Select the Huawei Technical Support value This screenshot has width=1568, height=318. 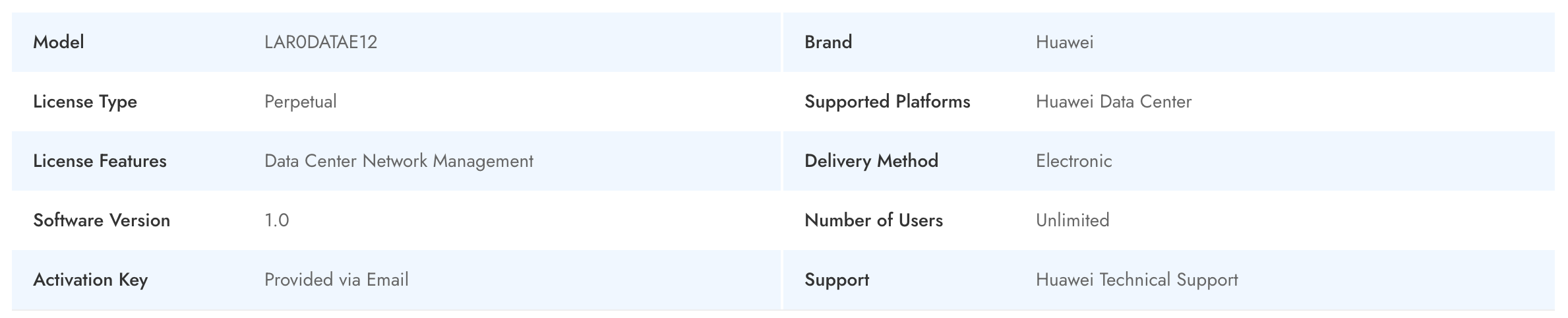coord(1137,280)
